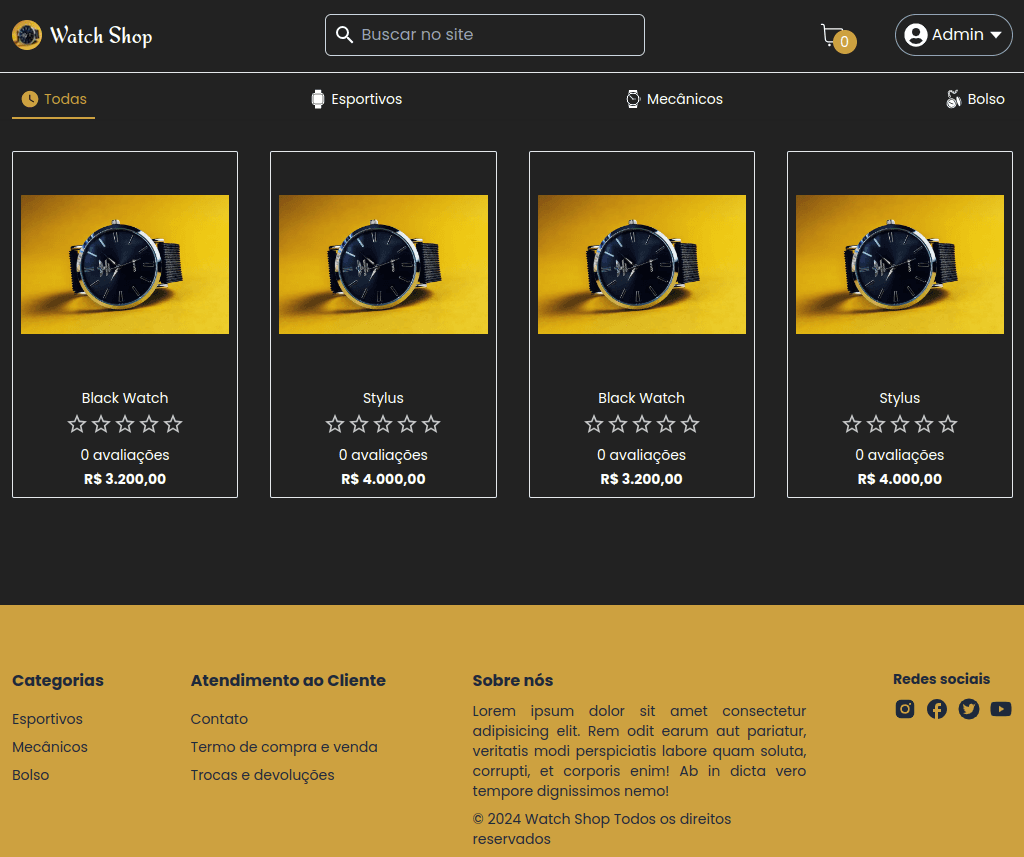Open Instagram social link
This screenshot has width=1024, height=857.
pyautogui.click(x=905, y=709)
